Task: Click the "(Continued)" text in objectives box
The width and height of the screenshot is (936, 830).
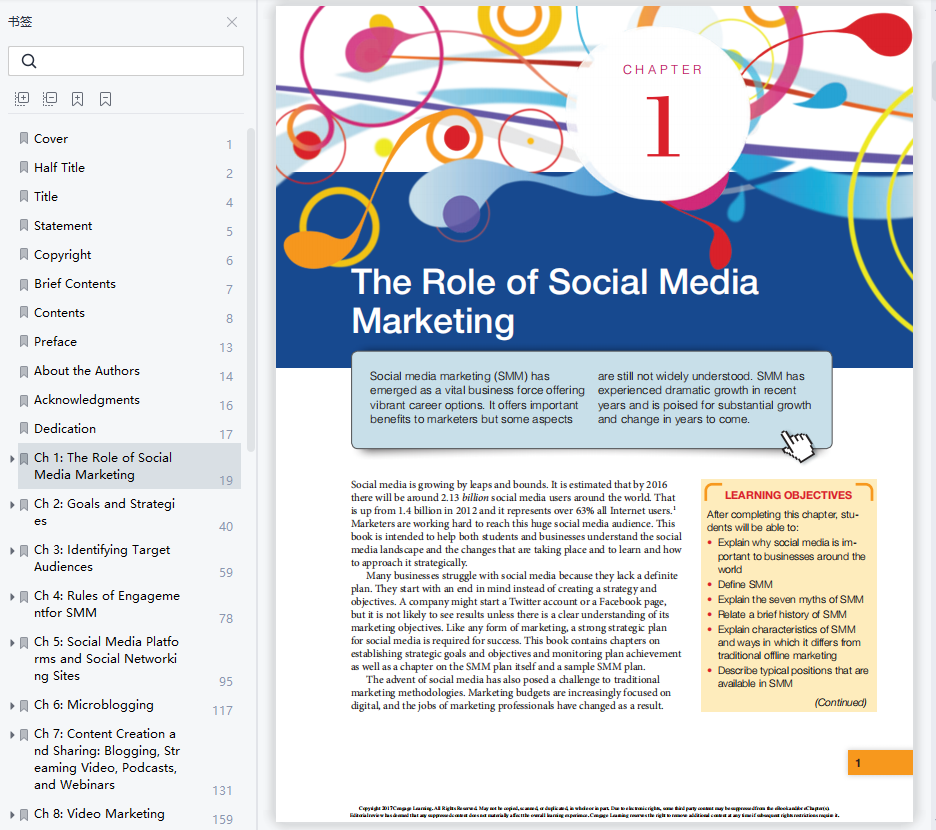Action: point(840,702)
